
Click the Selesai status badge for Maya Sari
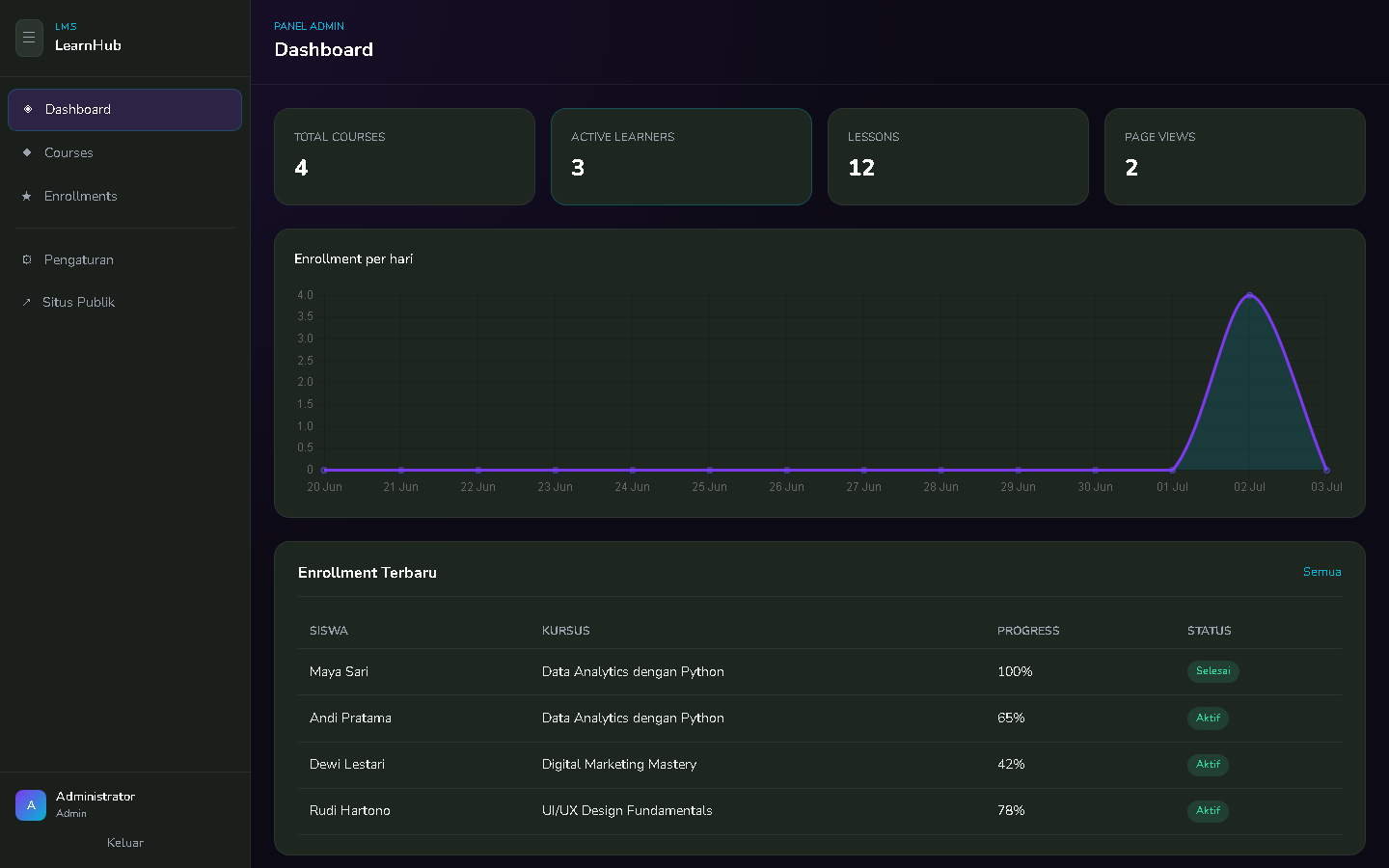pyautogui.click(x=1212, y=671)
